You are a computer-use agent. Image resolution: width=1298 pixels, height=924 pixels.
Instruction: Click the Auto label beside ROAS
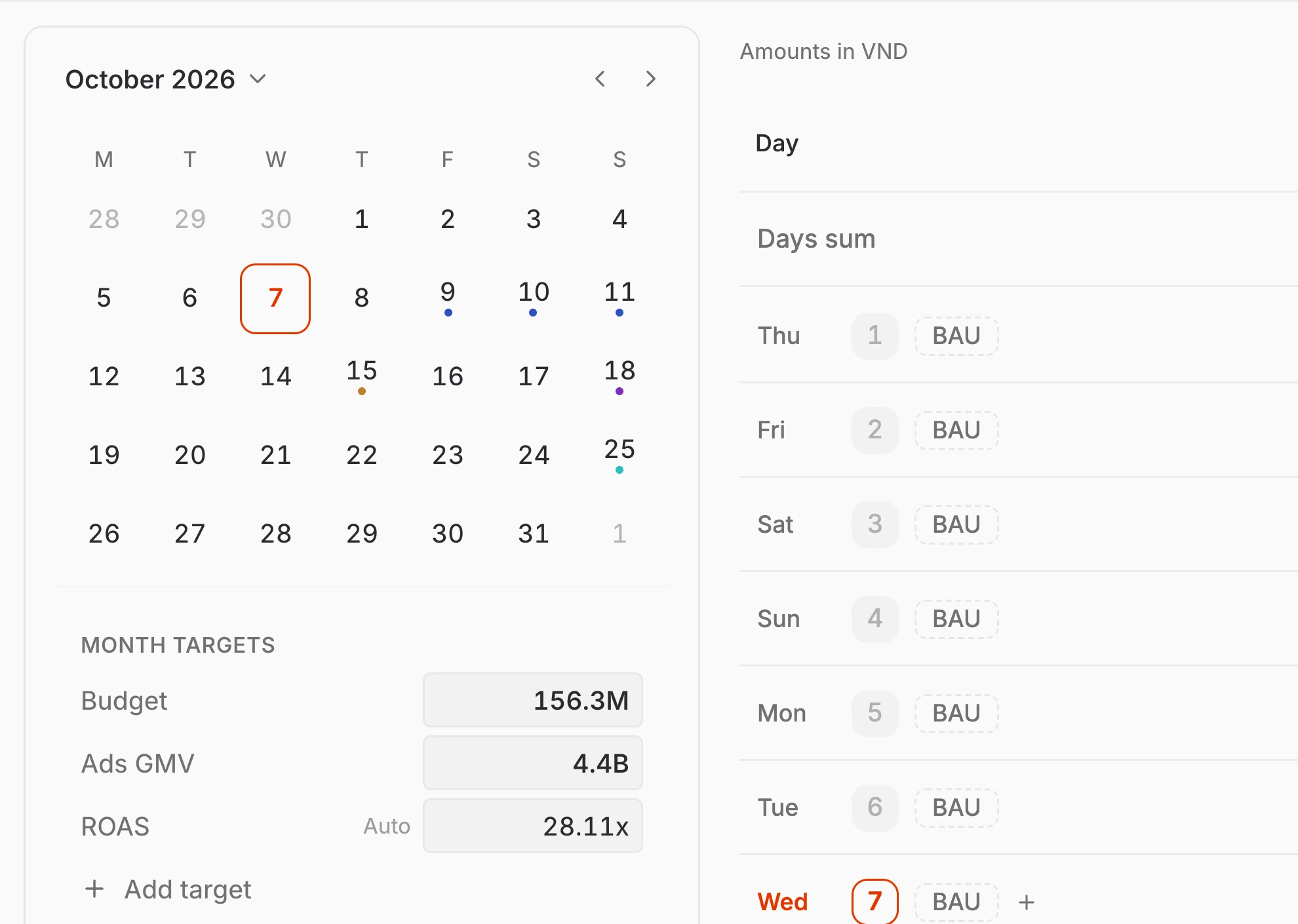pos(387,826)
